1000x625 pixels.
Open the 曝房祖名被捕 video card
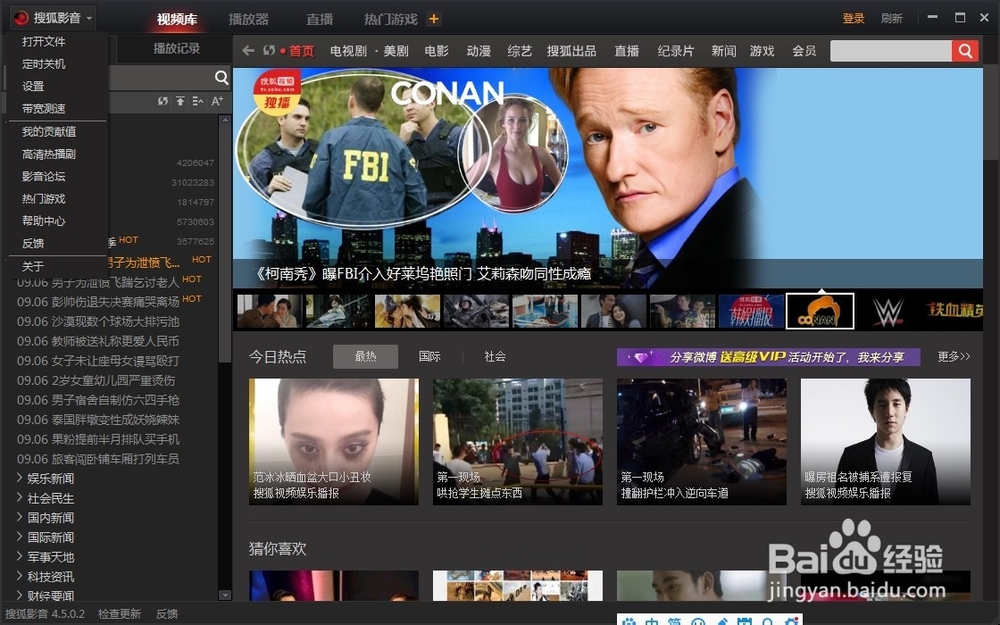click(x=885, y=441)
